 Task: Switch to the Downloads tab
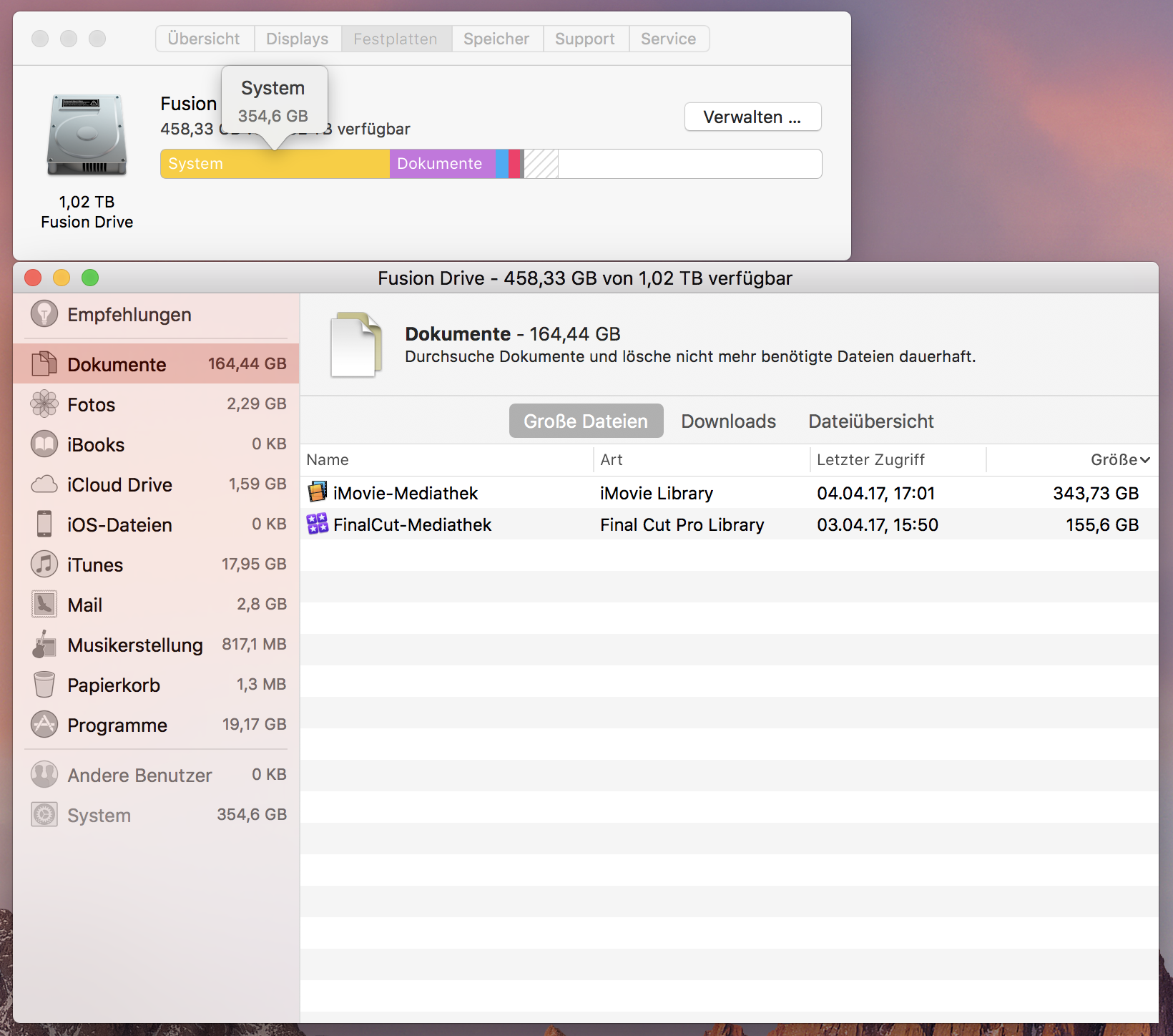tap(728, 421)
